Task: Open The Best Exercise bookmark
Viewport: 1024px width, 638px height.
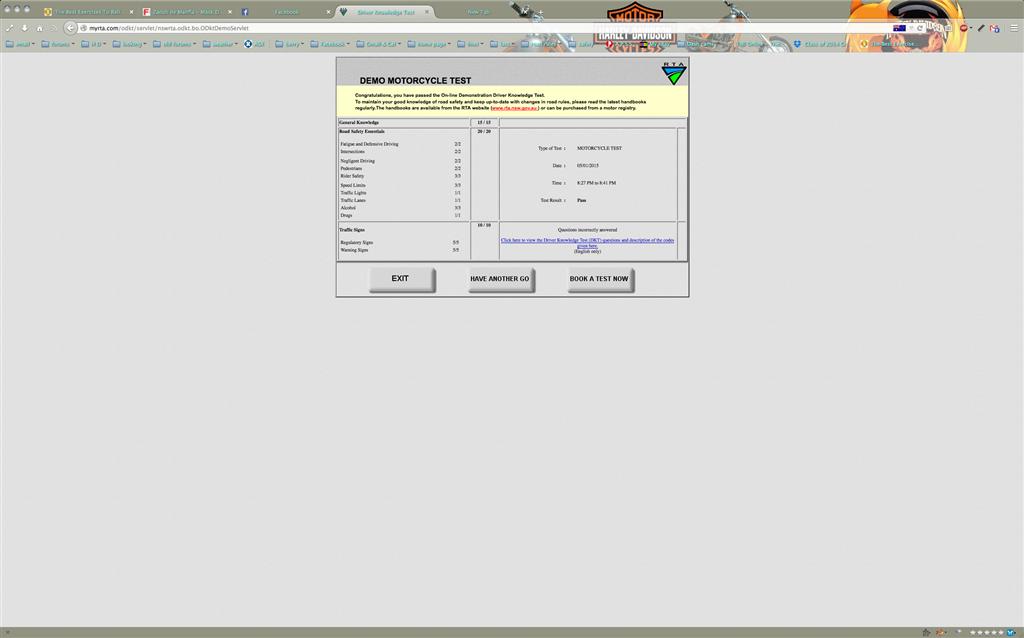Action: [888, 44]
